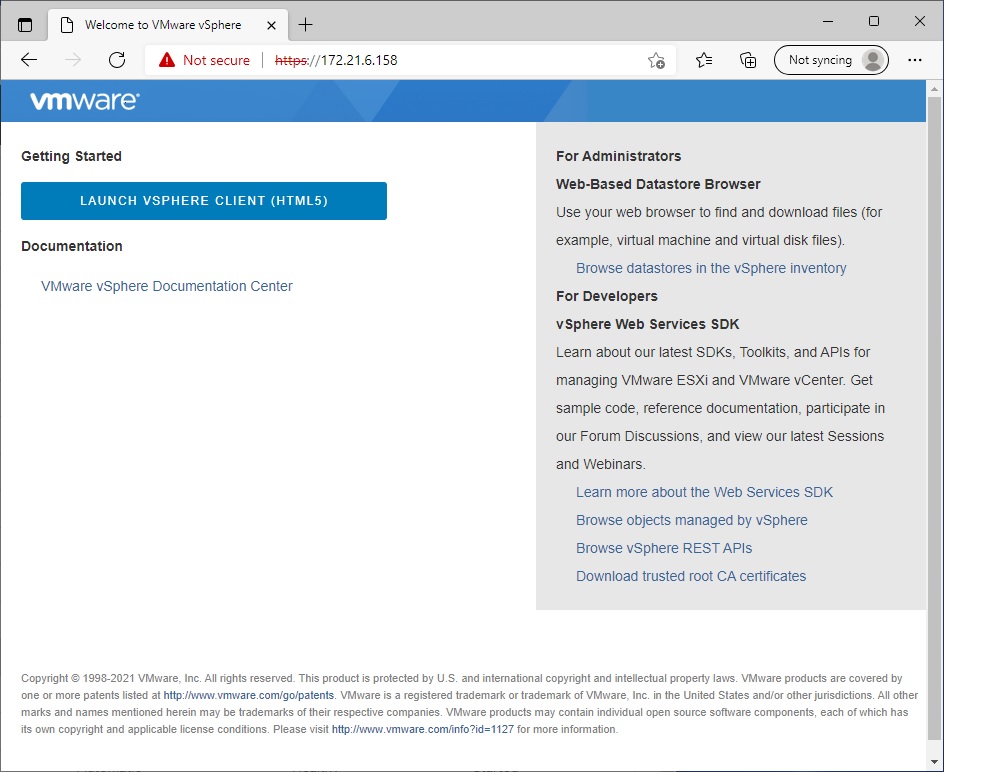Screen dimensions: 981x772
Task: Download trusted root CA certificates
Action: point(691,576)
